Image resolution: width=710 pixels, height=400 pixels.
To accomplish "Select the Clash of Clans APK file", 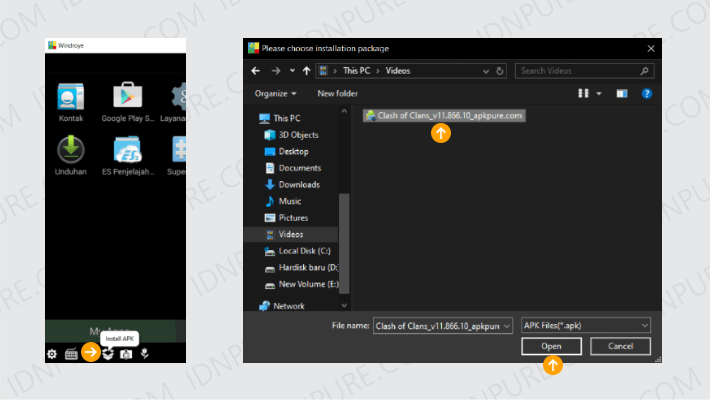I will click(445, 116).
